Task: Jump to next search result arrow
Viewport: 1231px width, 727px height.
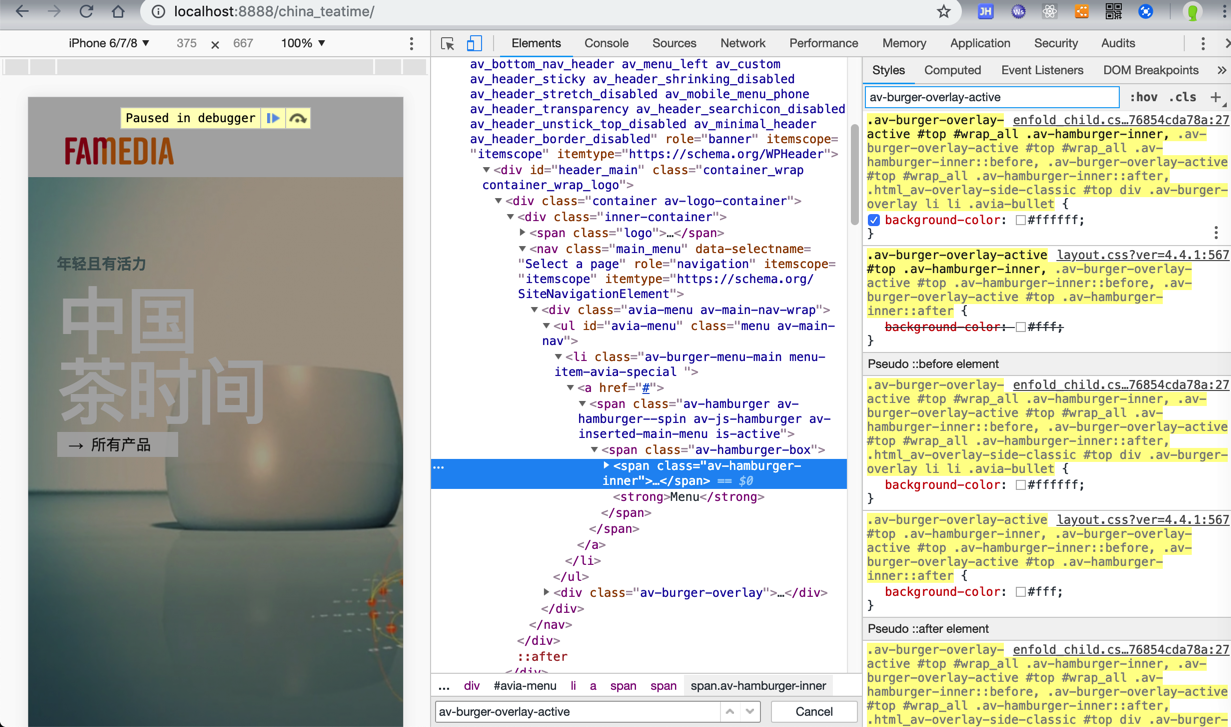Action: click(x=750, y=712)
